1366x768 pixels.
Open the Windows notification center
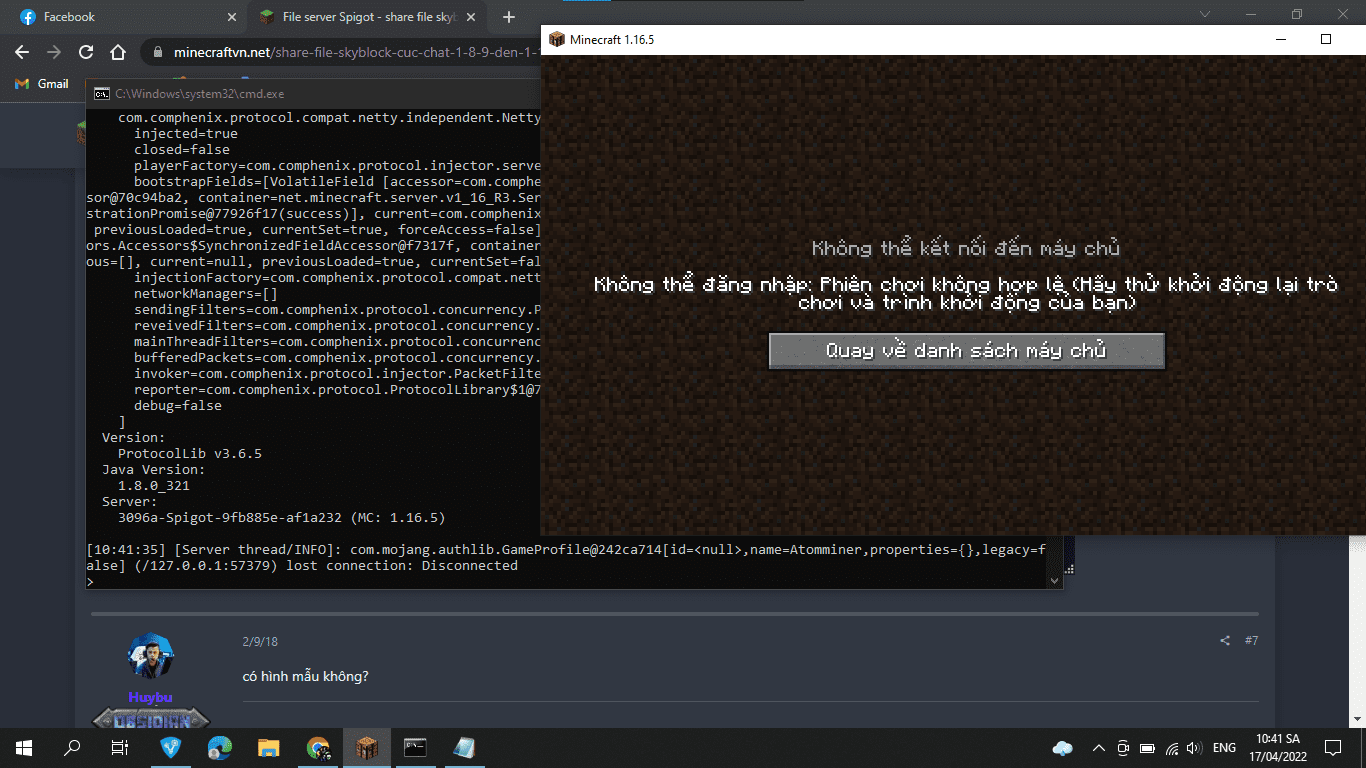[x=1333, y=748]
